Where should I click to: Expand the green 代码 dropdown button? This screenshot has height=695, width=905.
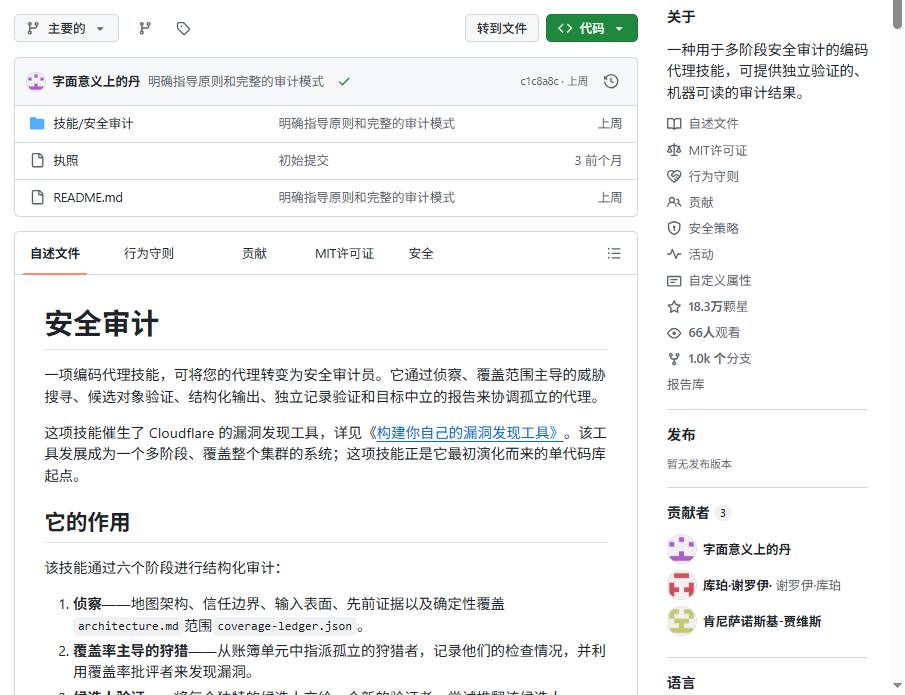click(x=592, y=28)
